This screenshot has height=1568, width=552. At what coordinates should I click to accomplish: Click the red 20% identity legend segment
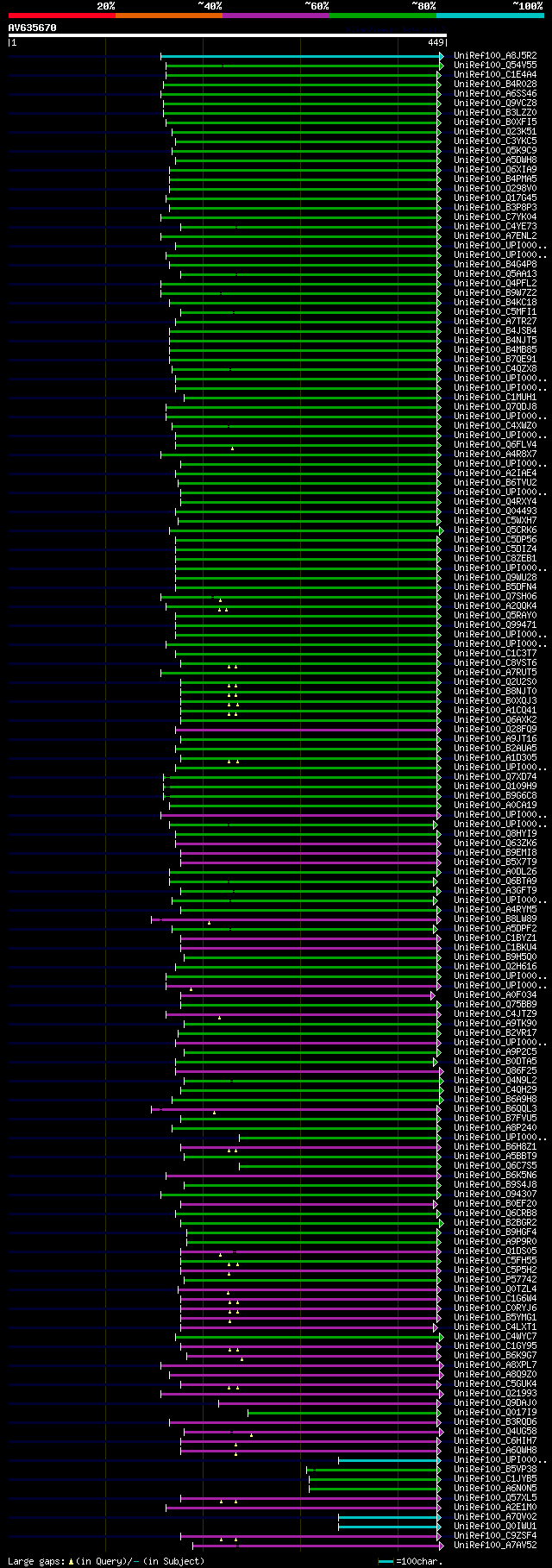coord(62,16)
